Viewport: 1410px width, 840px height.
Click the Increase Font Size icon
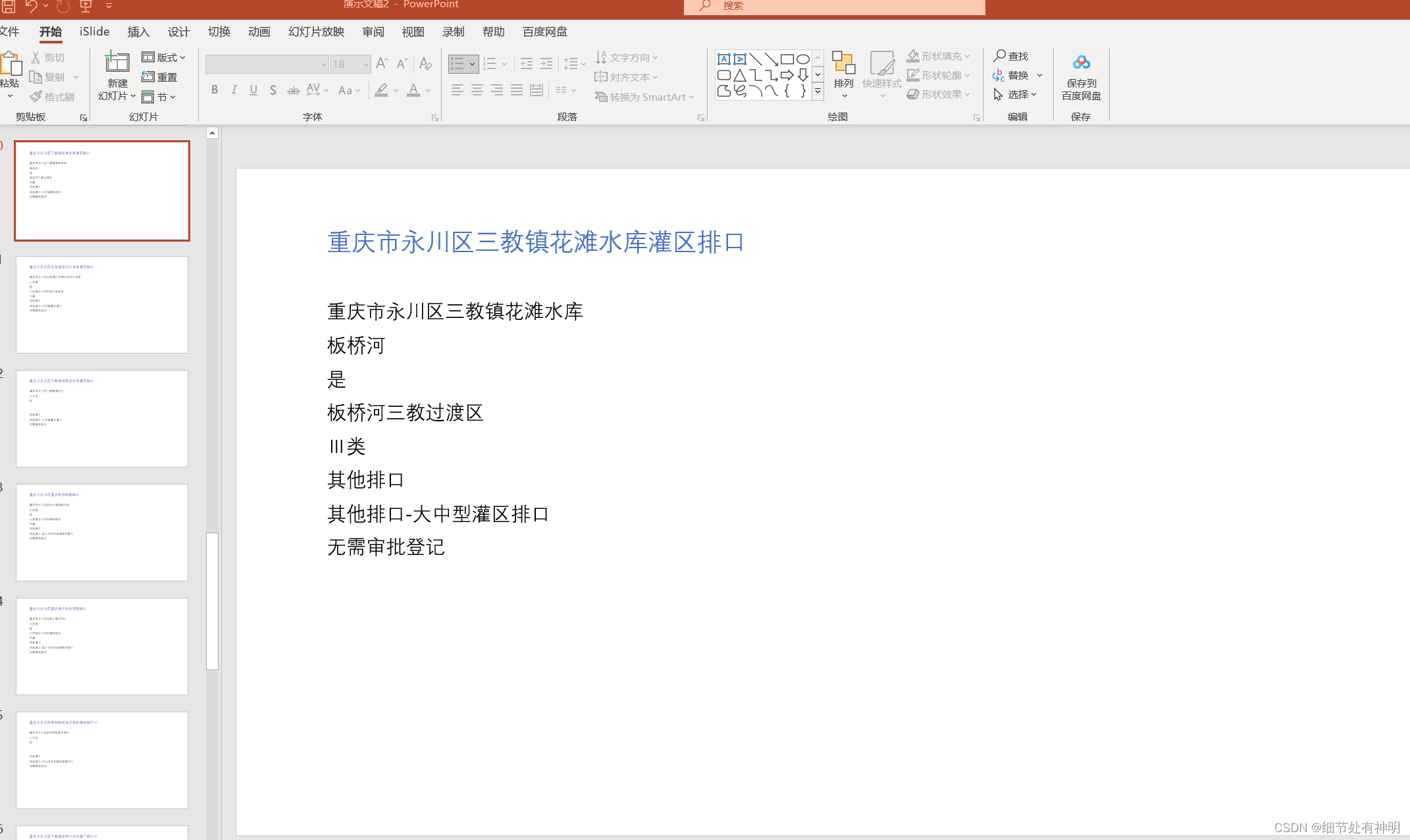(382, 63)
